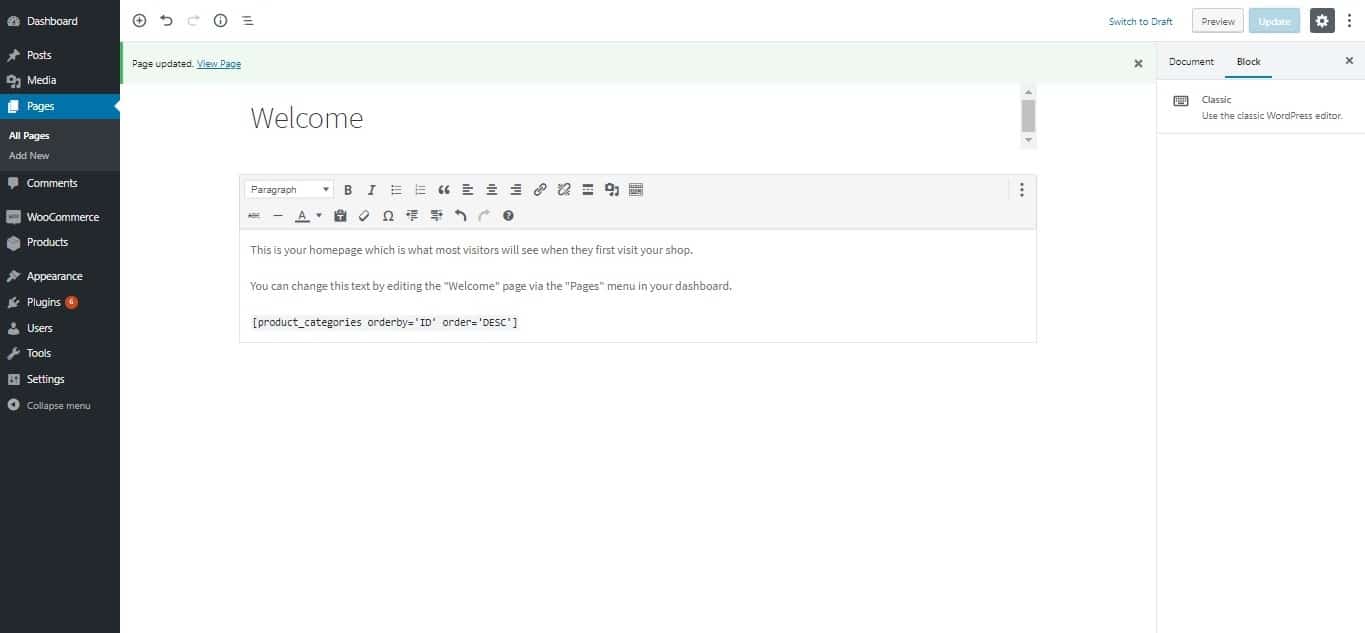Image resolution: width=1365 pixels, height=633 pixels.
Task: Apply strikethrough to the text
Action: (253, 215)
